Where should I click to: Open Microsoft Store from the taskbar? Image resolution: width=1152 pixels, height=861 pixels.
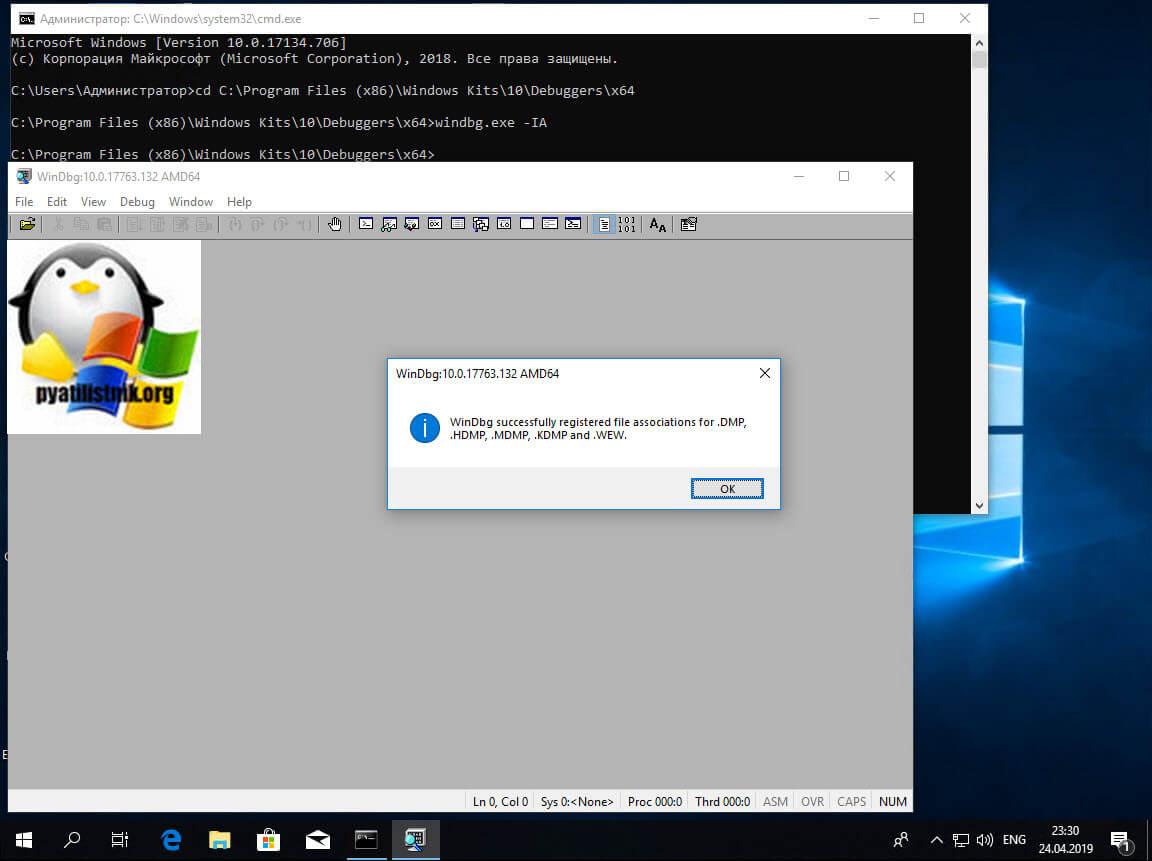tap(268, 839)
